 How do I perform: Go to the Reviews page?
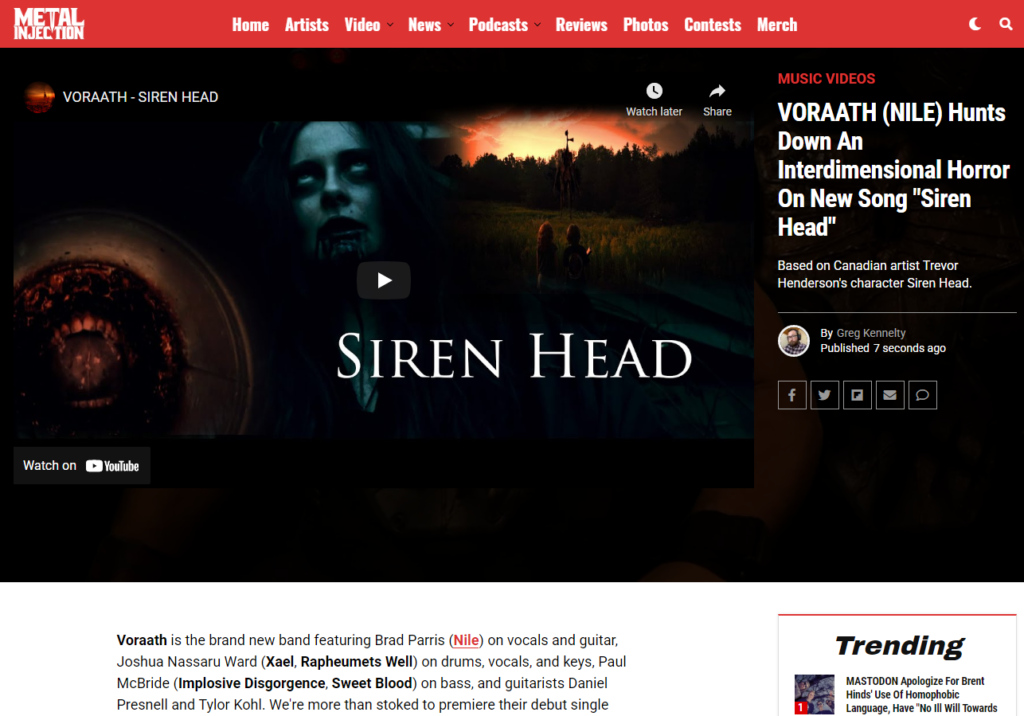pyautogui.click(x=581, y=25)
